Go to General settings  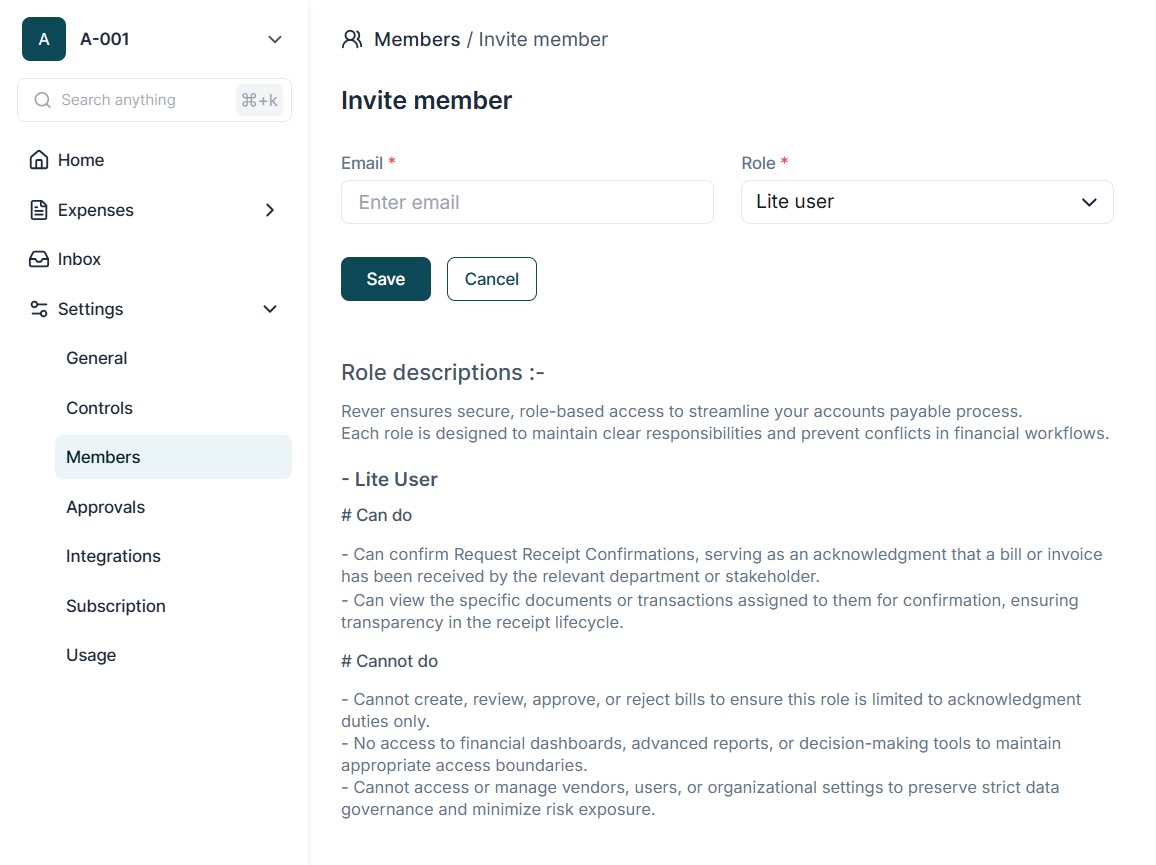pyautogui.click(x=97, y=358)
